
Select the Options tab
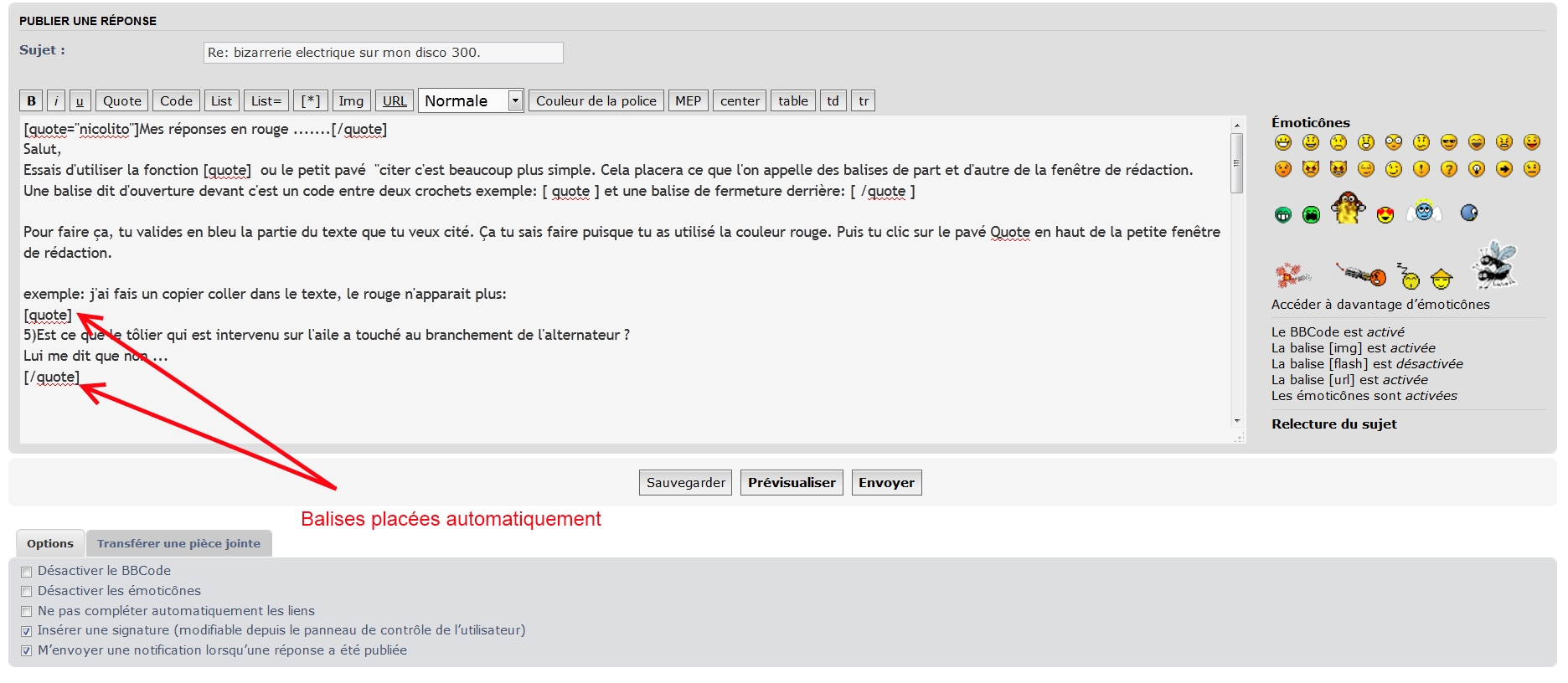(x=50, y=544)
